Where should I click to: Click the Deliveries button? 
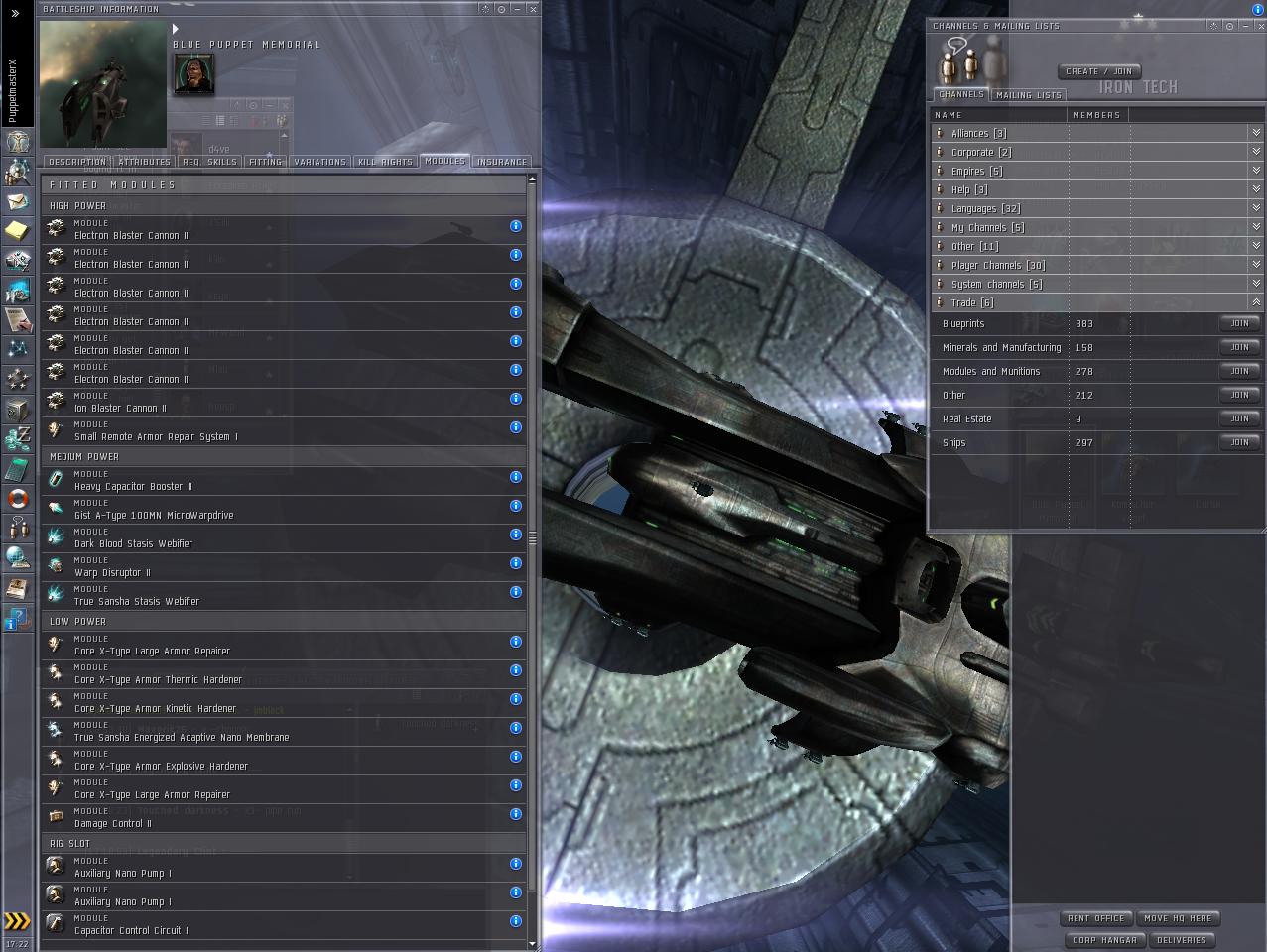tap(1182, 940)
